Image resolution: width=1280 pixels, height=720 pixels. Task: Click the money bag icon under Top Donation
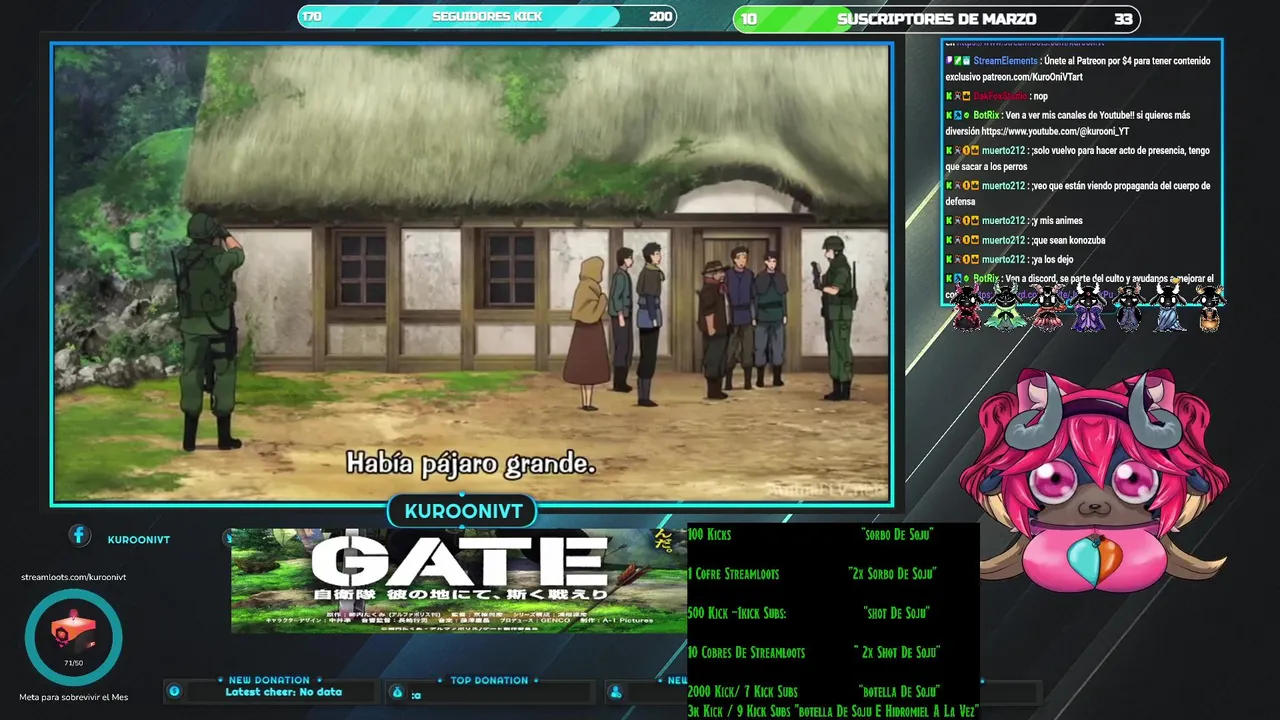pyautogui.click(x=397, y=692)
